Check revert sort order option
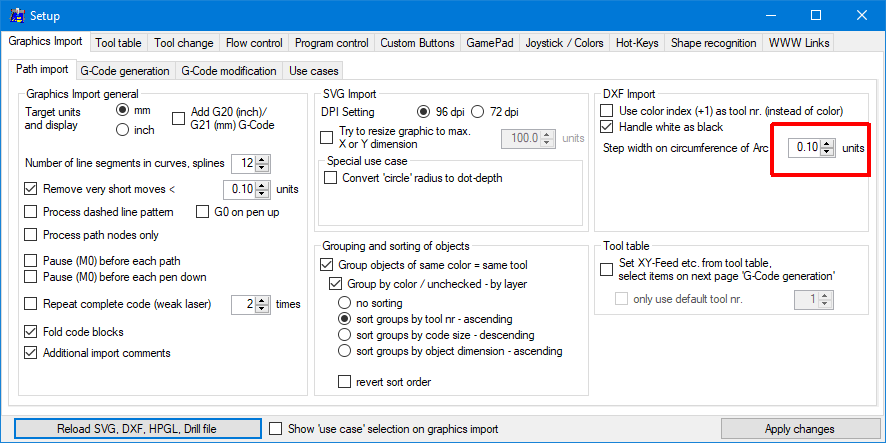This screenshot has width=886, height=443. 346,381
